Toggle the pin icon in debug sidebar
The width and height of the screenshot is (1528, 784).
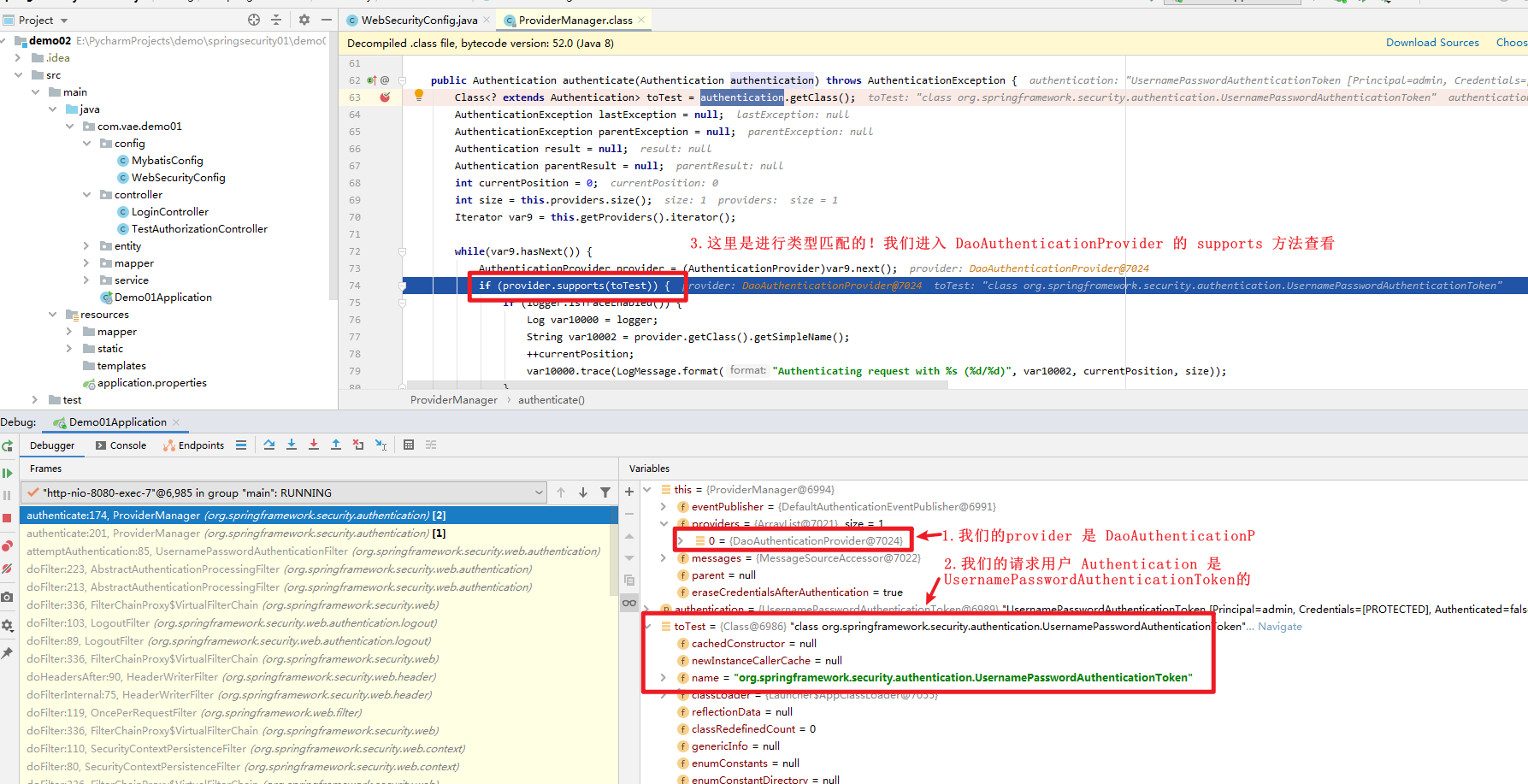[8, 654]
